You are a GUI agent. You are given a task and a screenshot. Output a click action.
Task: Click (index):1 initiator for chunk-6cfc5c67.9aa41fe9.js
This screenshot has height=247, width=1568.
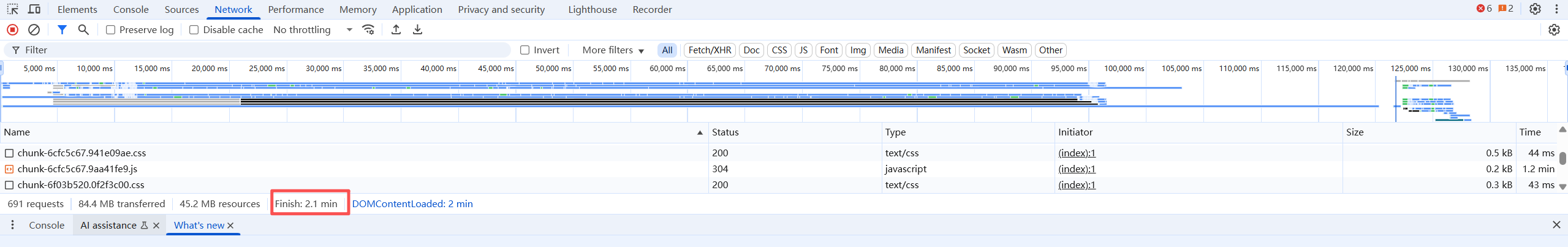[1077, 169]
